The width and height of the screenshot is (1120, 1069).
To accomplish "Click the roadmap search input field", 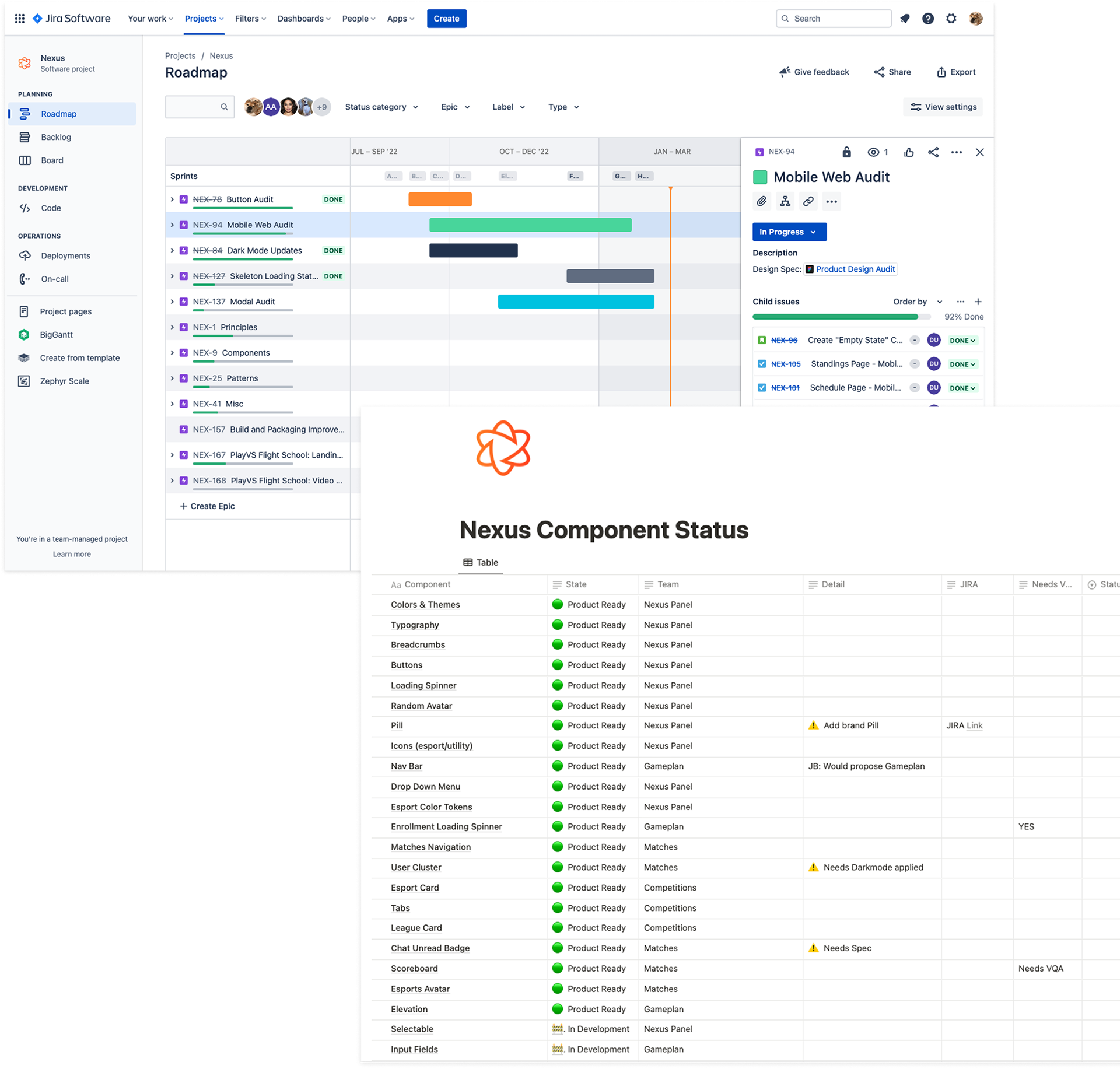I will (193, 107).
